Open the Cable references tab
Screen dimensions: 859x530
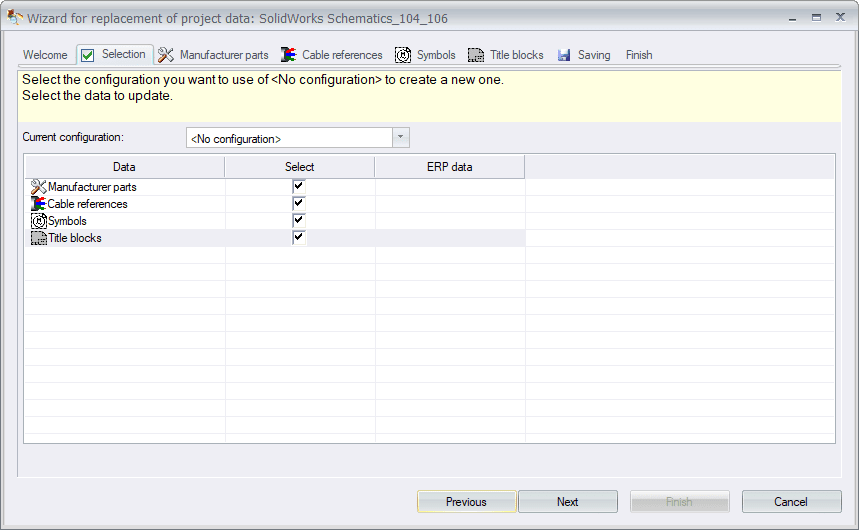(342, 55)
